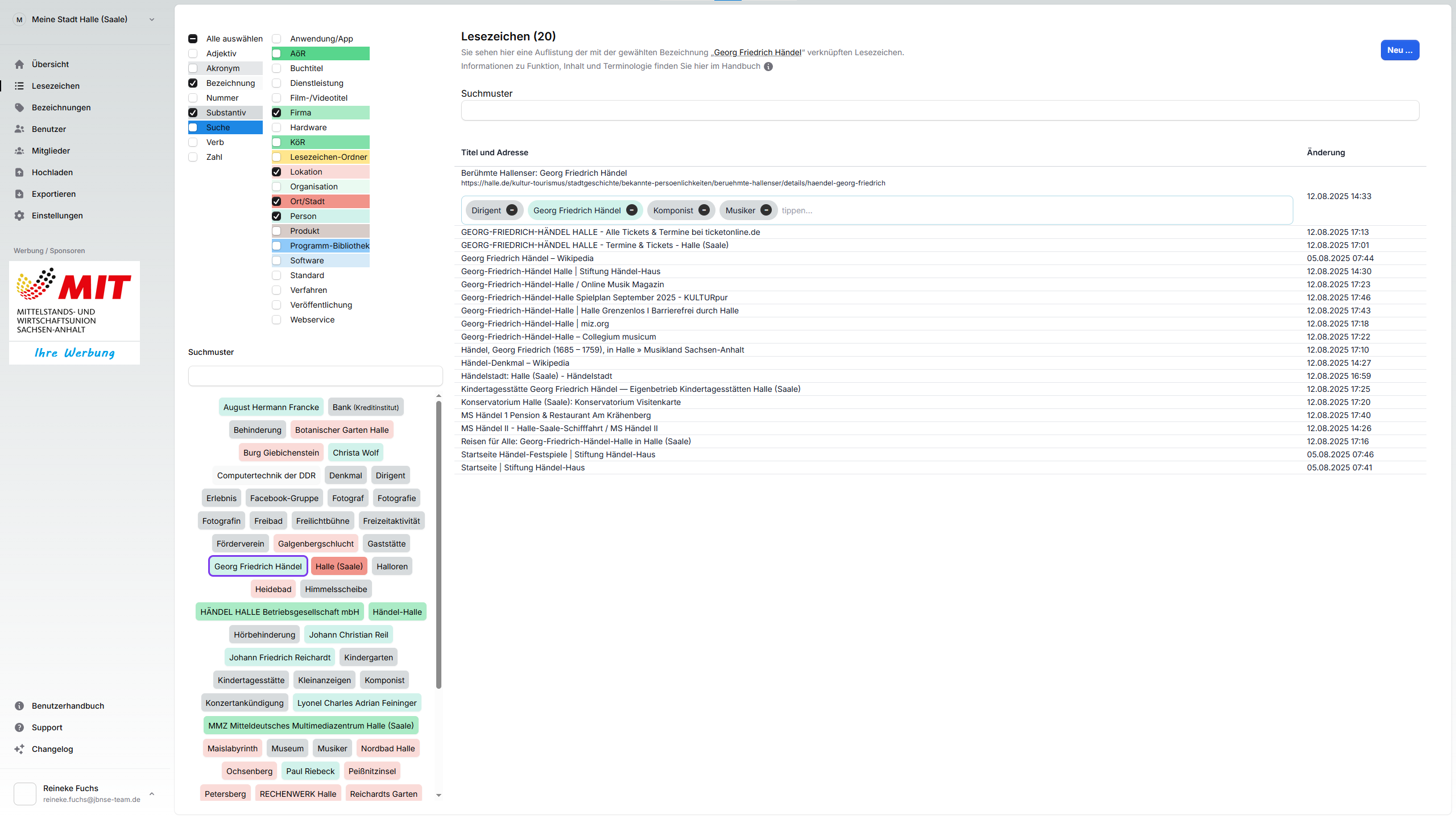Screen dimensions: 1456x819
Task: Remove the Dirigent tag via minus icon
Action: coord(512,210)
